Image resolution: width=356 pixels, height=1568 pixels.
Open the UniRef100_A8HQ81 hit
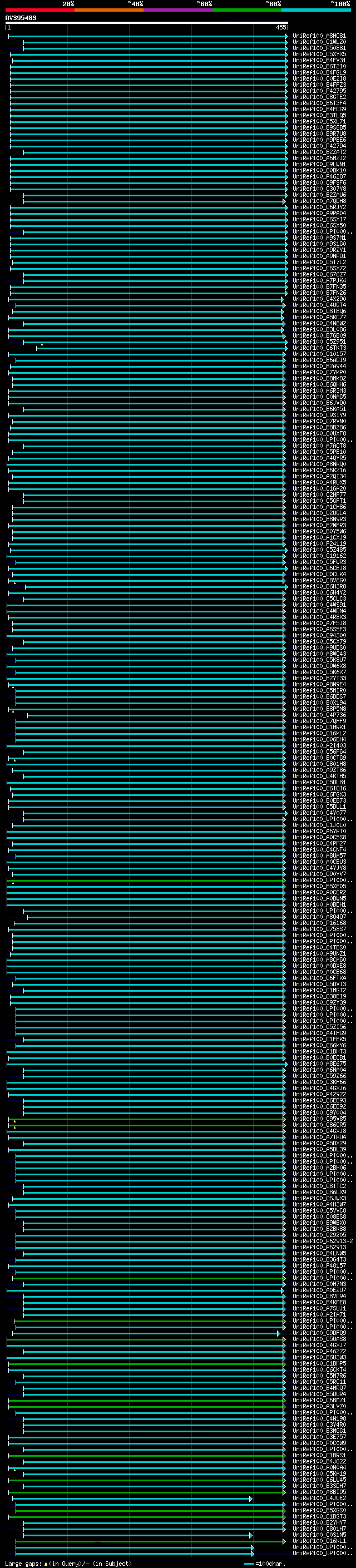click(319, 36)
